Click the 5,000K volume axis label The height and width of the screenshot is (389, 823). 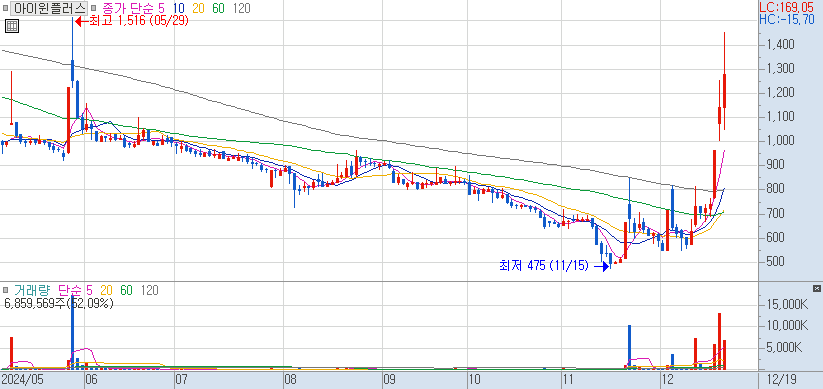click(785, 348)
